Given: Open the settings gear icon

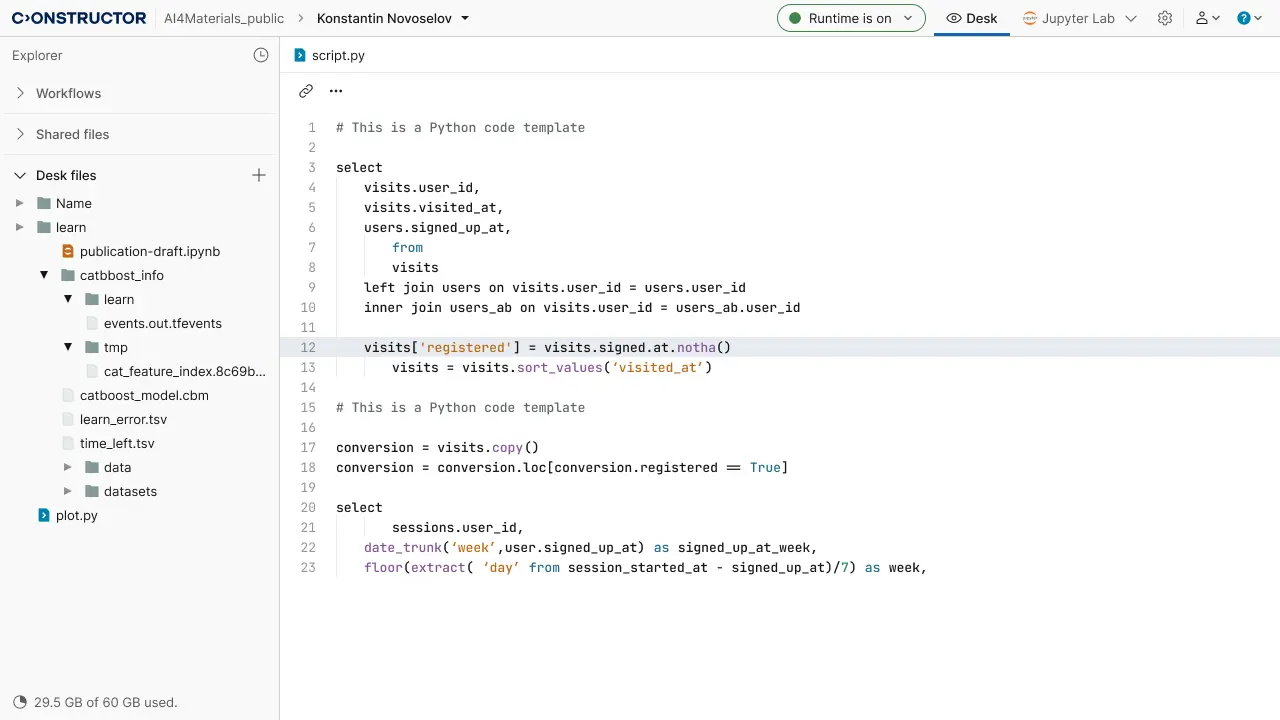Looking at the screenshot, I should [x=1165, y=18].
